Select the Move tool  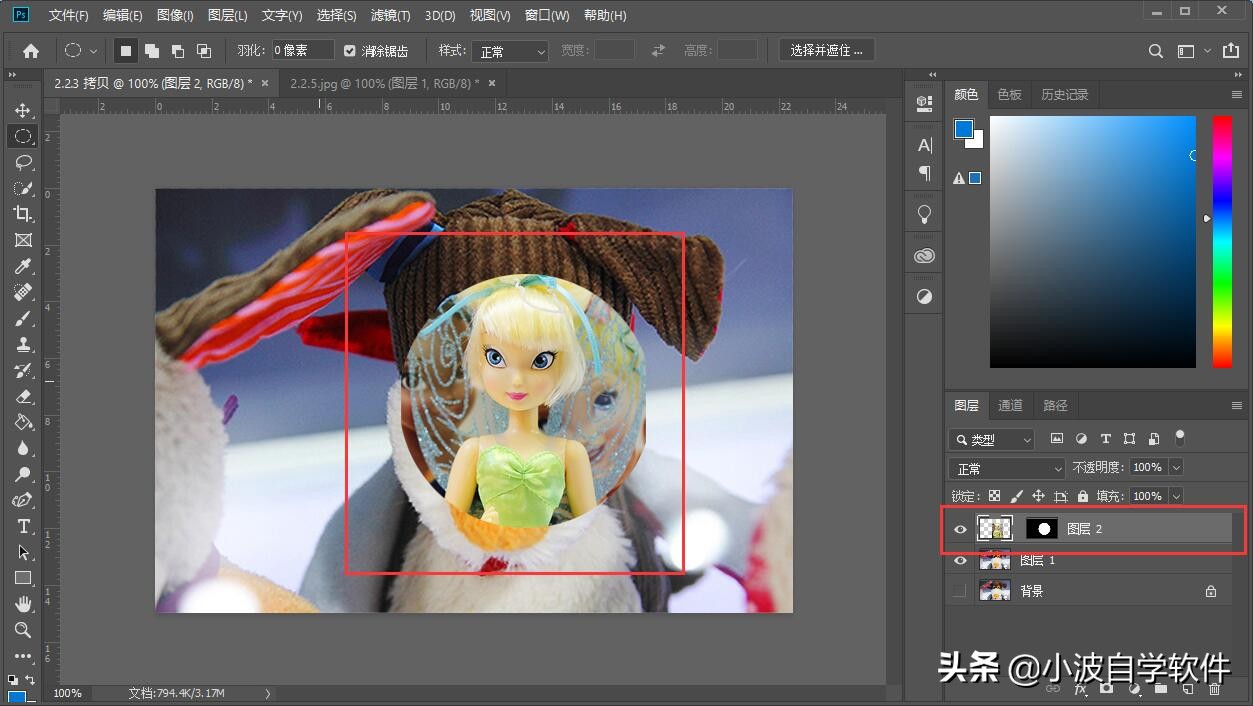(x=23, y=110)
